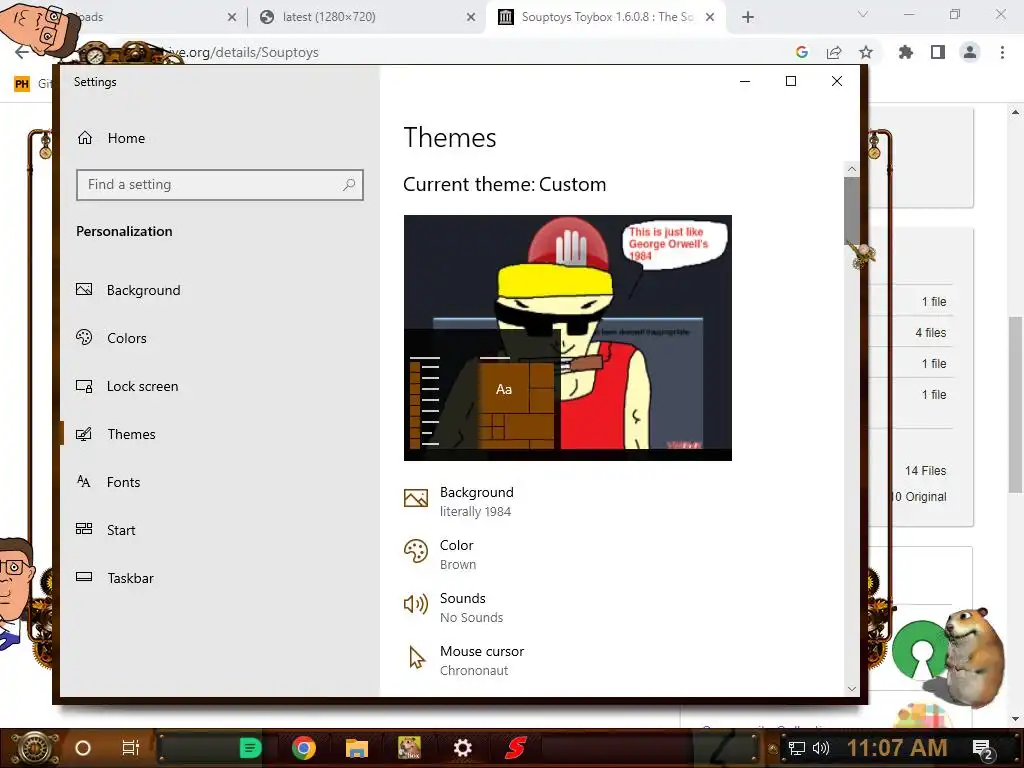
Task: Open Taskbar settings page
Action: click(x=115, y=578)
